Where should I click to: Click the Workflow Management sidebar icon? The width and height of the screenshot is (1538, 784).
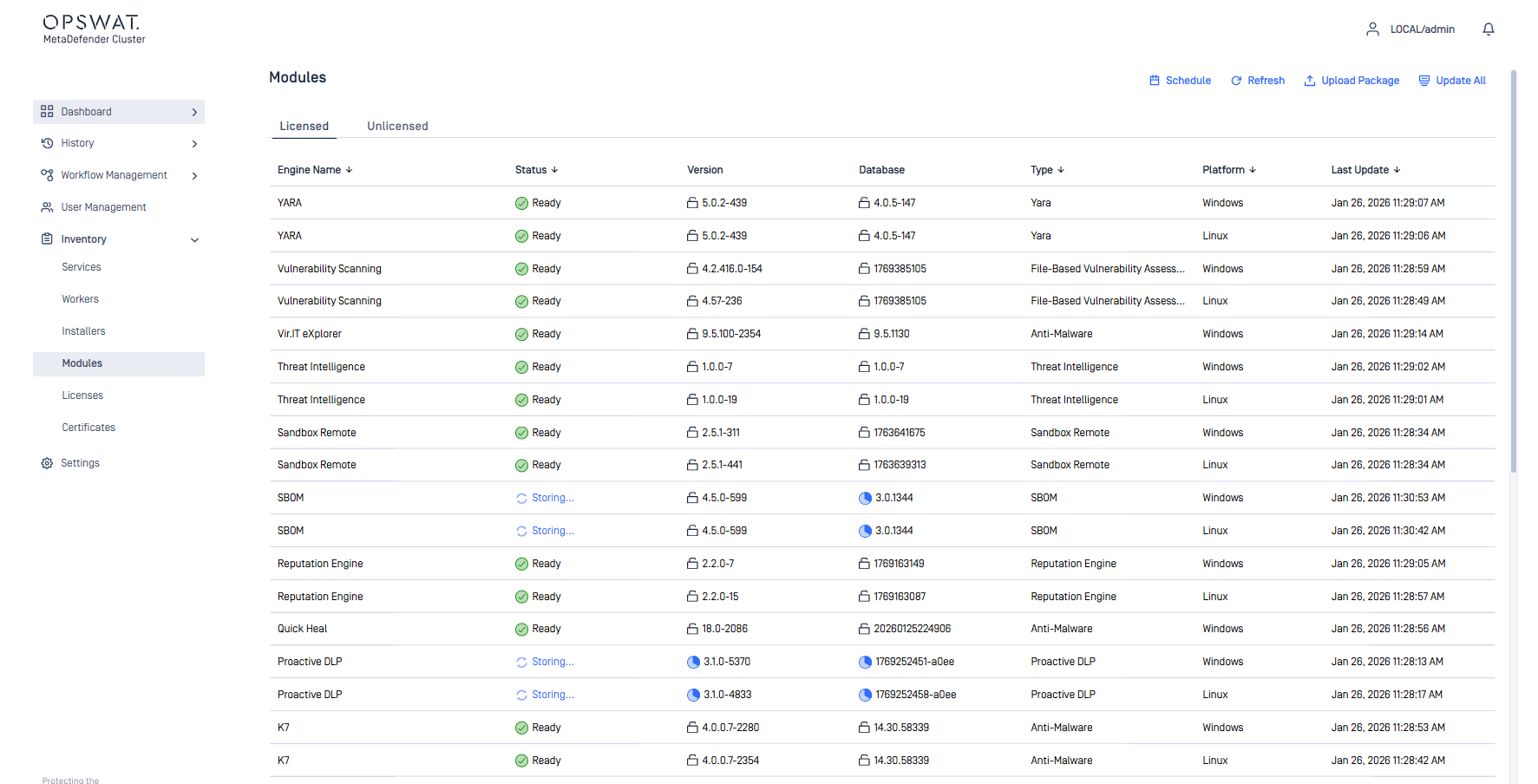pos(47,175)
